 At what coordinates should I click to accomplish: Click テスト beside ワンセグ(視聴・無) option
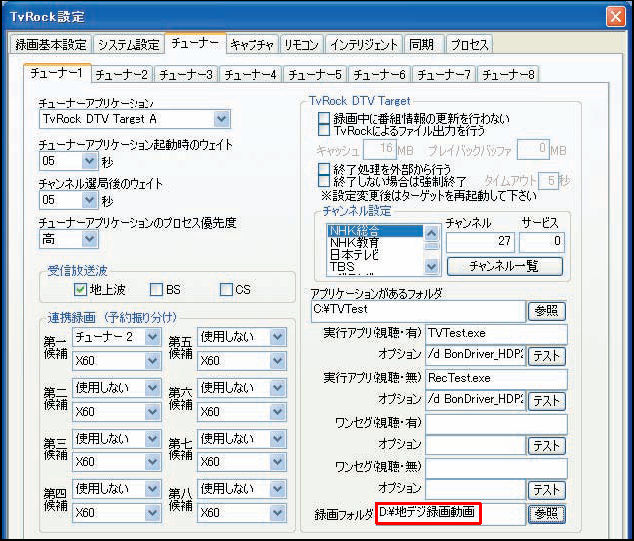click(547, 490)
